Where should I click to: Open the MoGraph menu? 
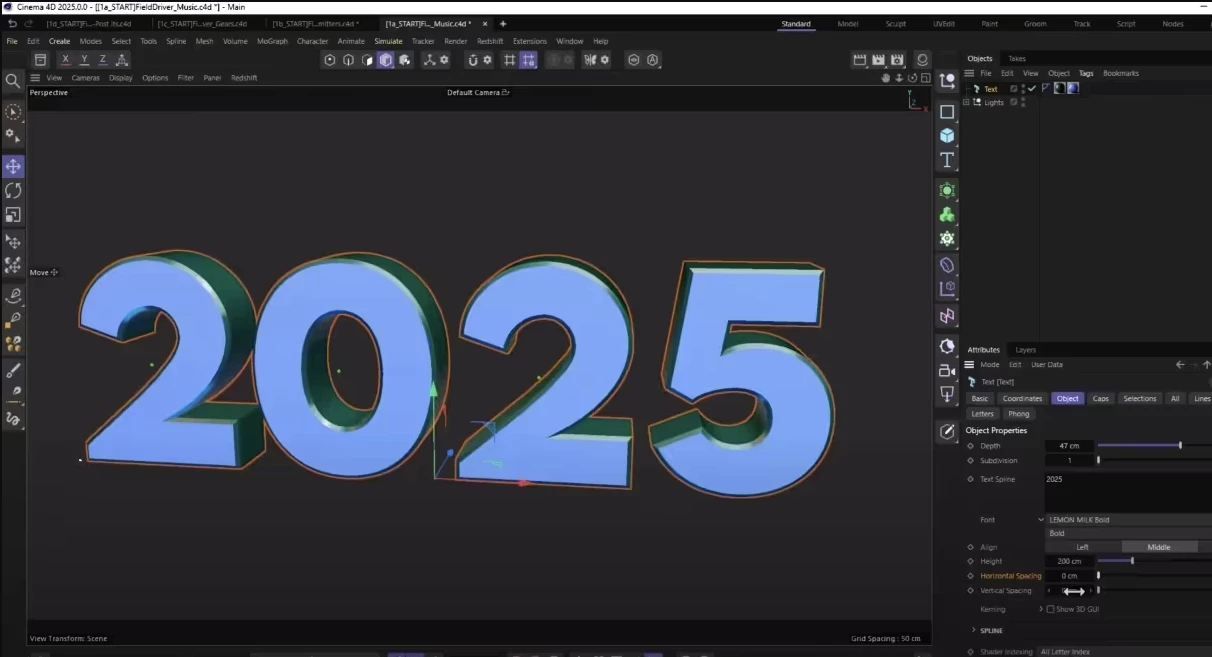(272, 41)
